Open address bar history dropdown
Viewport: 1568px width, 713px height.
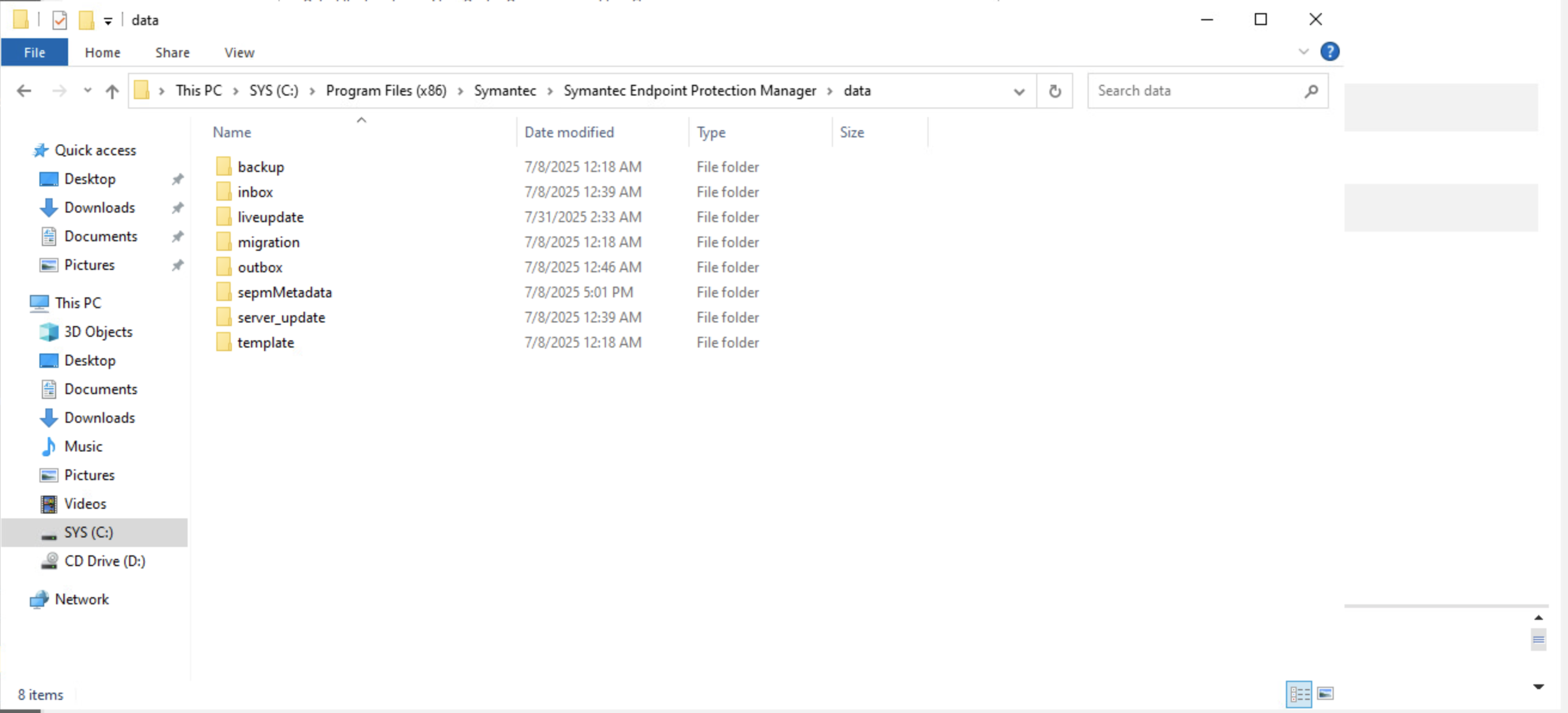point(1018,91)
